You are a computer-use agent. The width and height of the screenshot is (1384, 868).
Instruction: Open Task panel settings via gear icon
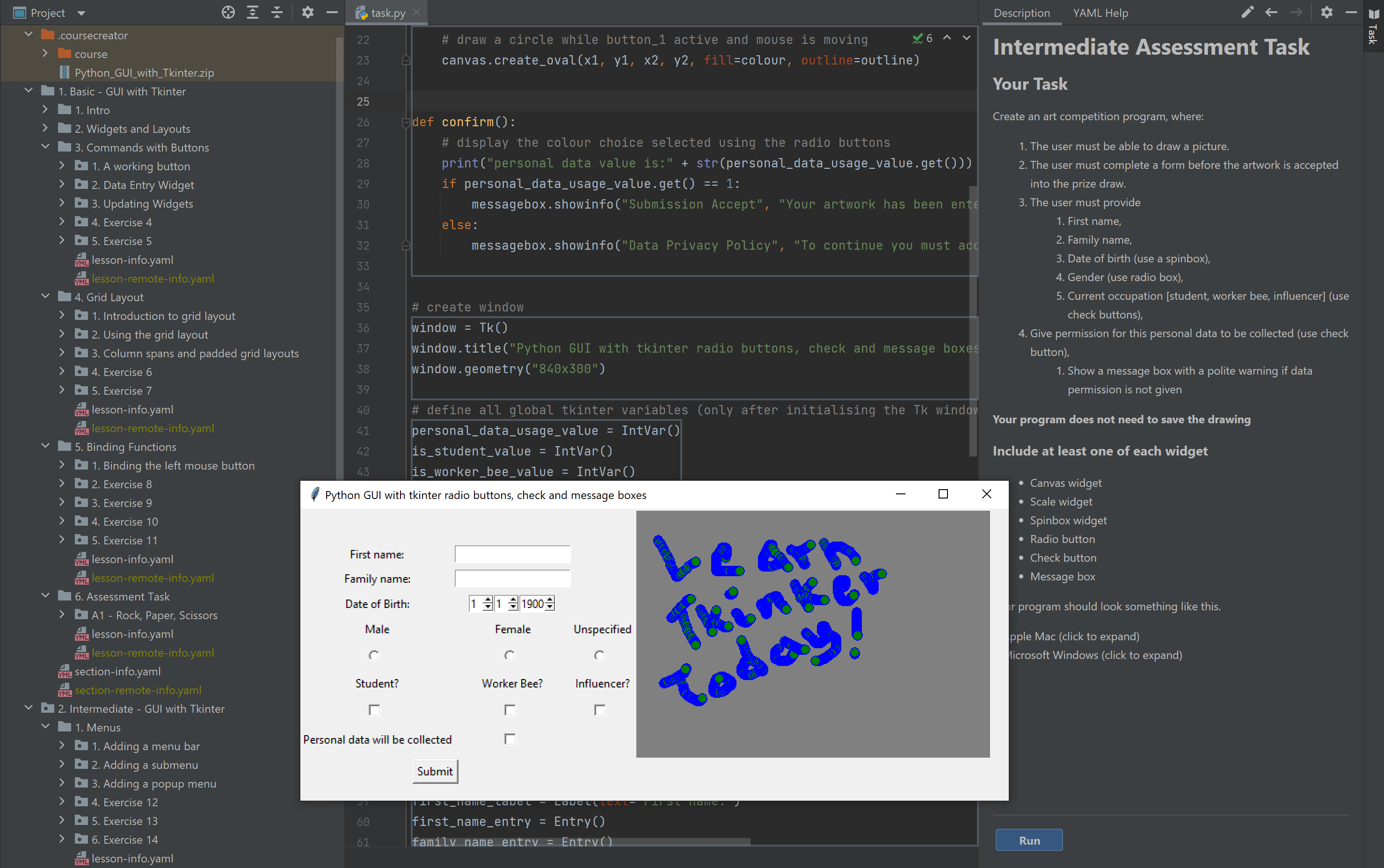[1327, 12]
